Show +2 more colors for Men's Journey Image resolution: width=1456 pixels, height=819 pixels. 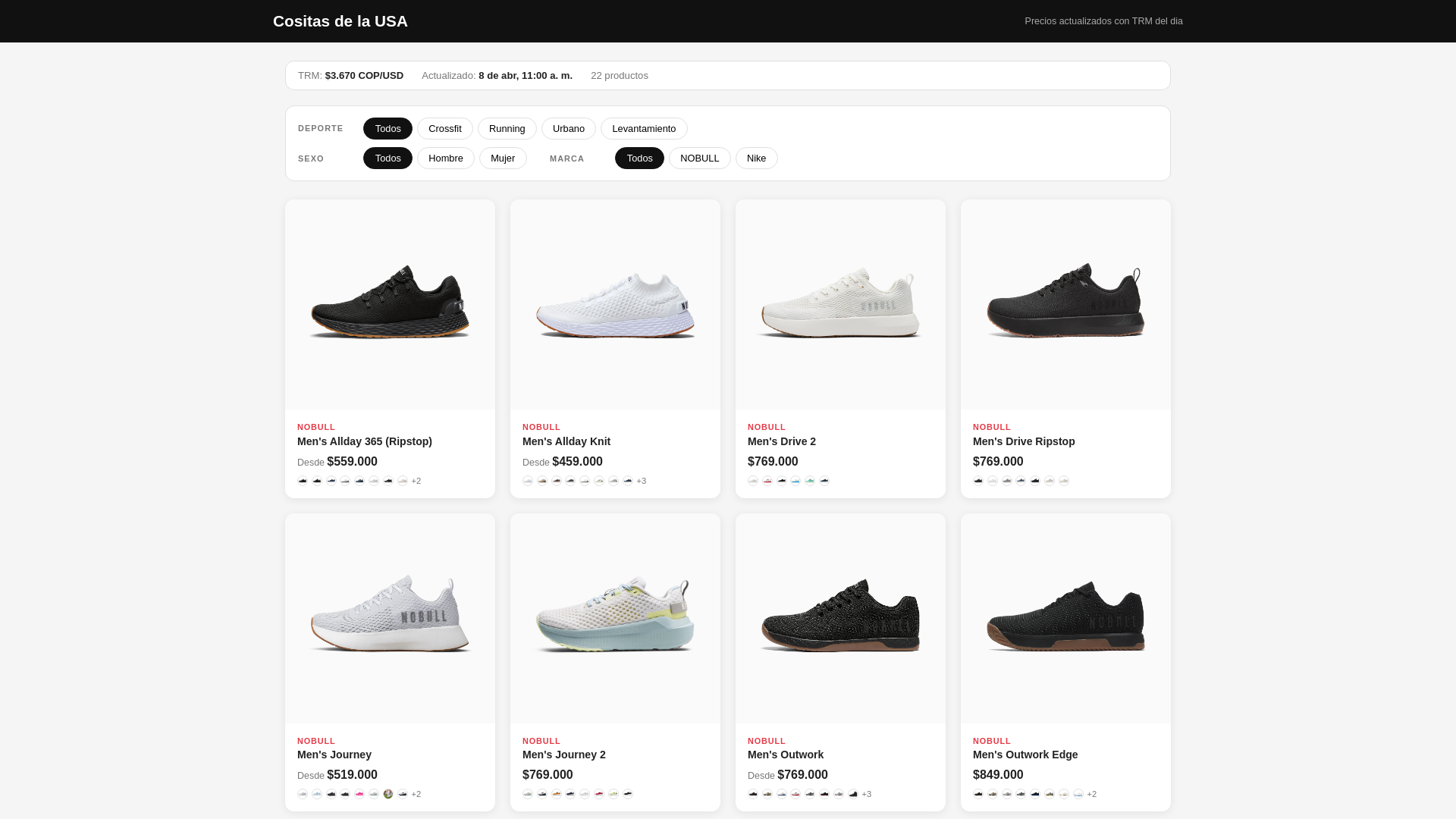[416, 794]
